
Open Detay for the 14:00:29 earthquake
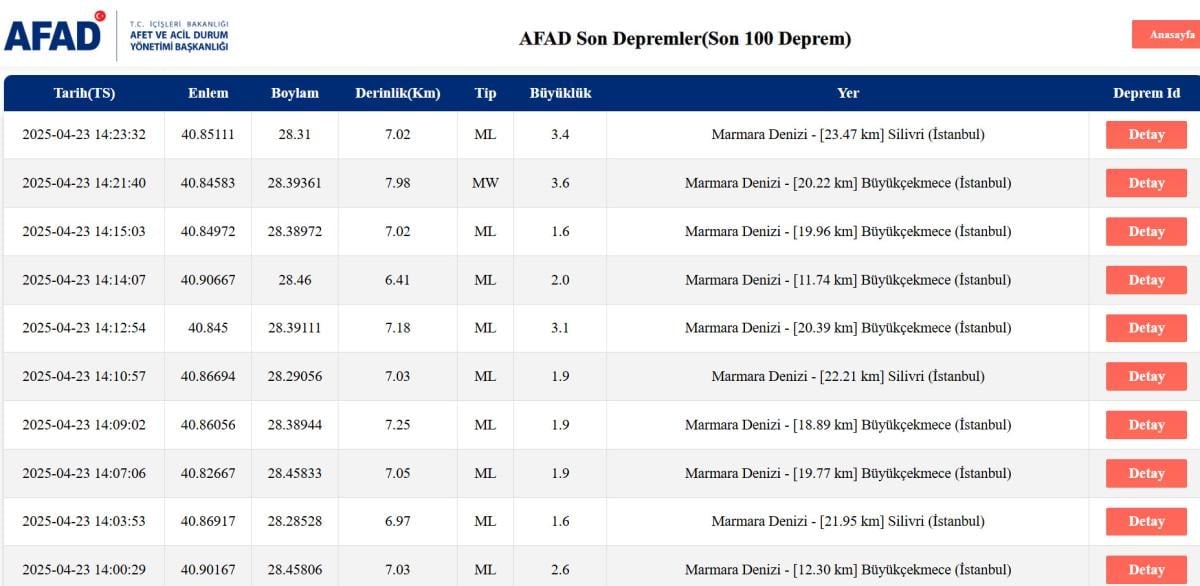(1146, 569)
